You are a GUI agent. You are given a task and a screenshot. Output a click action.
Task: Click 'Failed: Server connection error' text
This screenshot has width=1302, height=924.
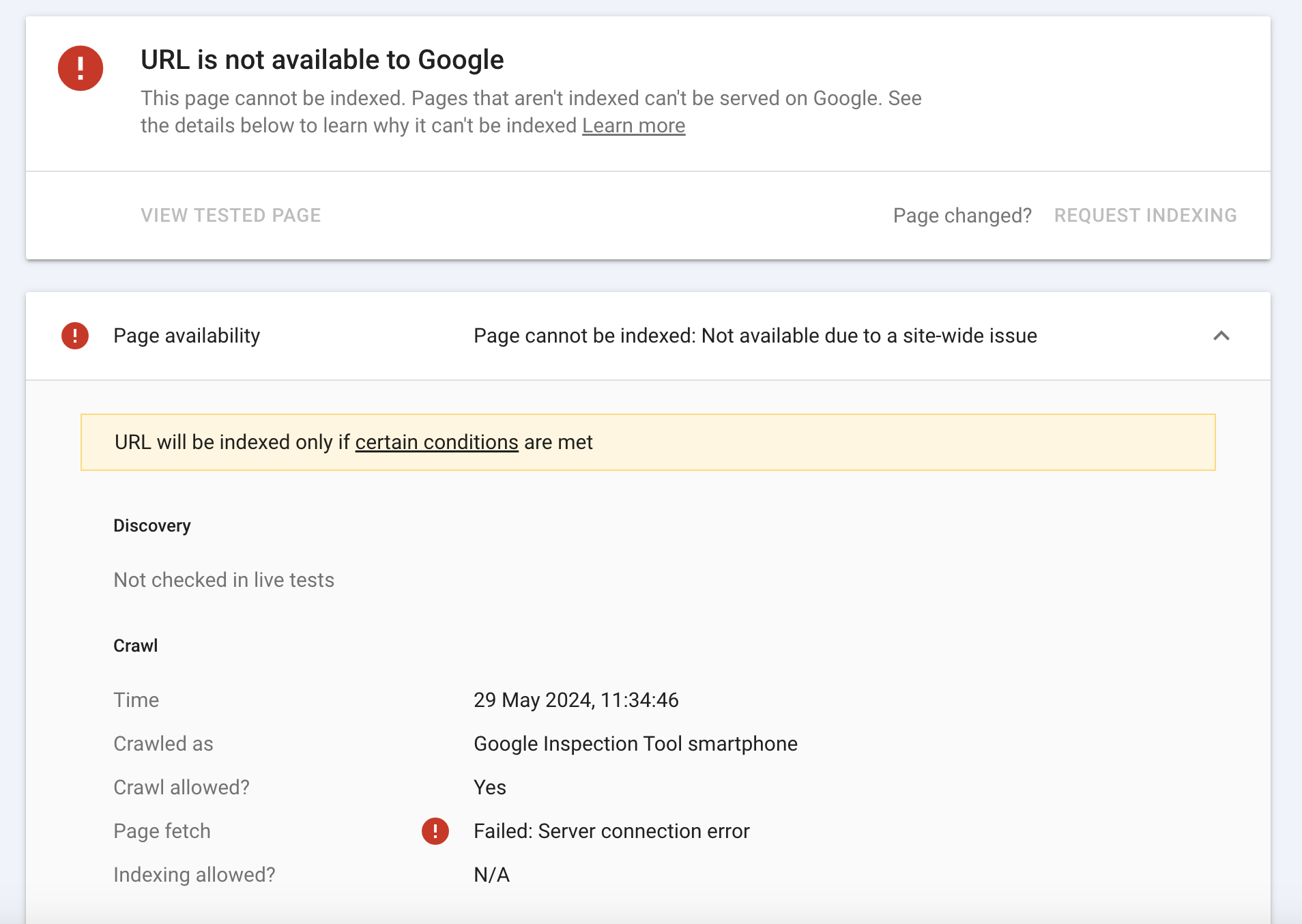coord(611,831)
